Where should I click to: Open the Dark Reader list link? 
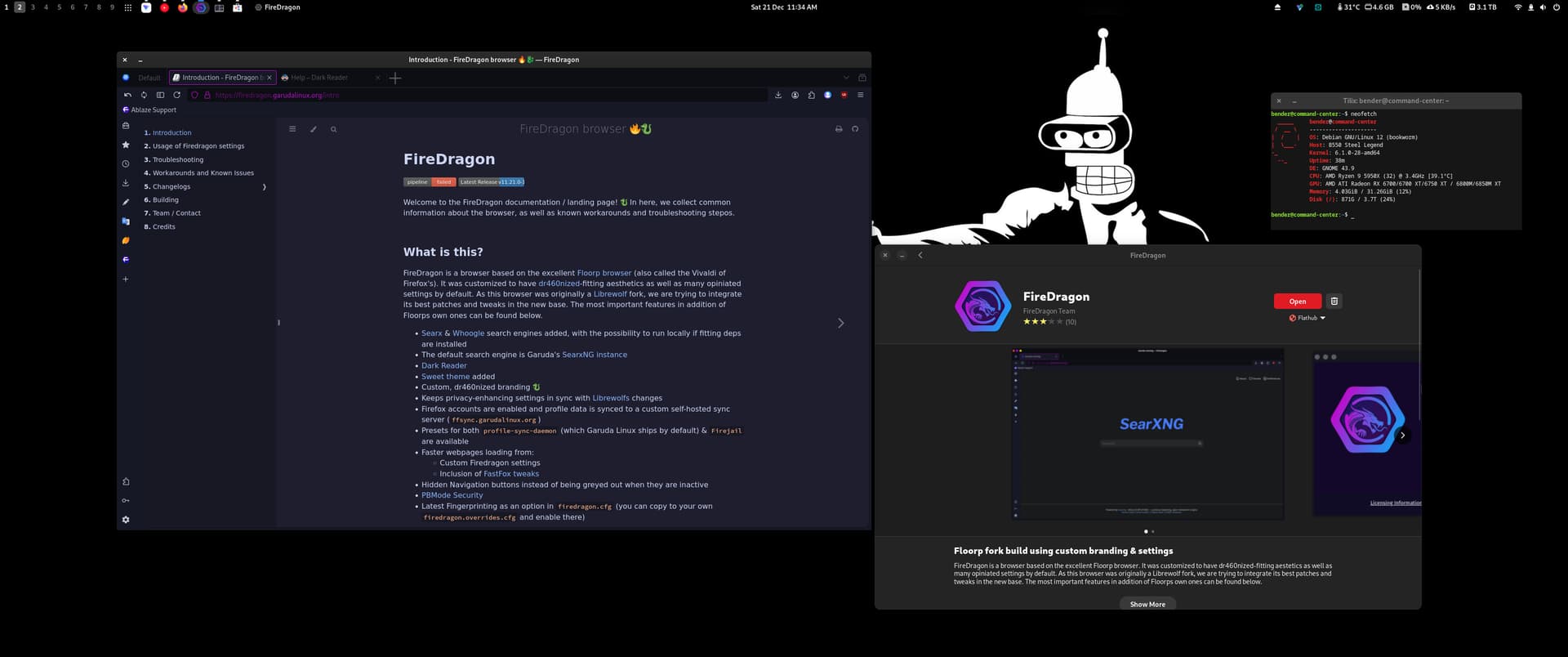tap(444, 365)
